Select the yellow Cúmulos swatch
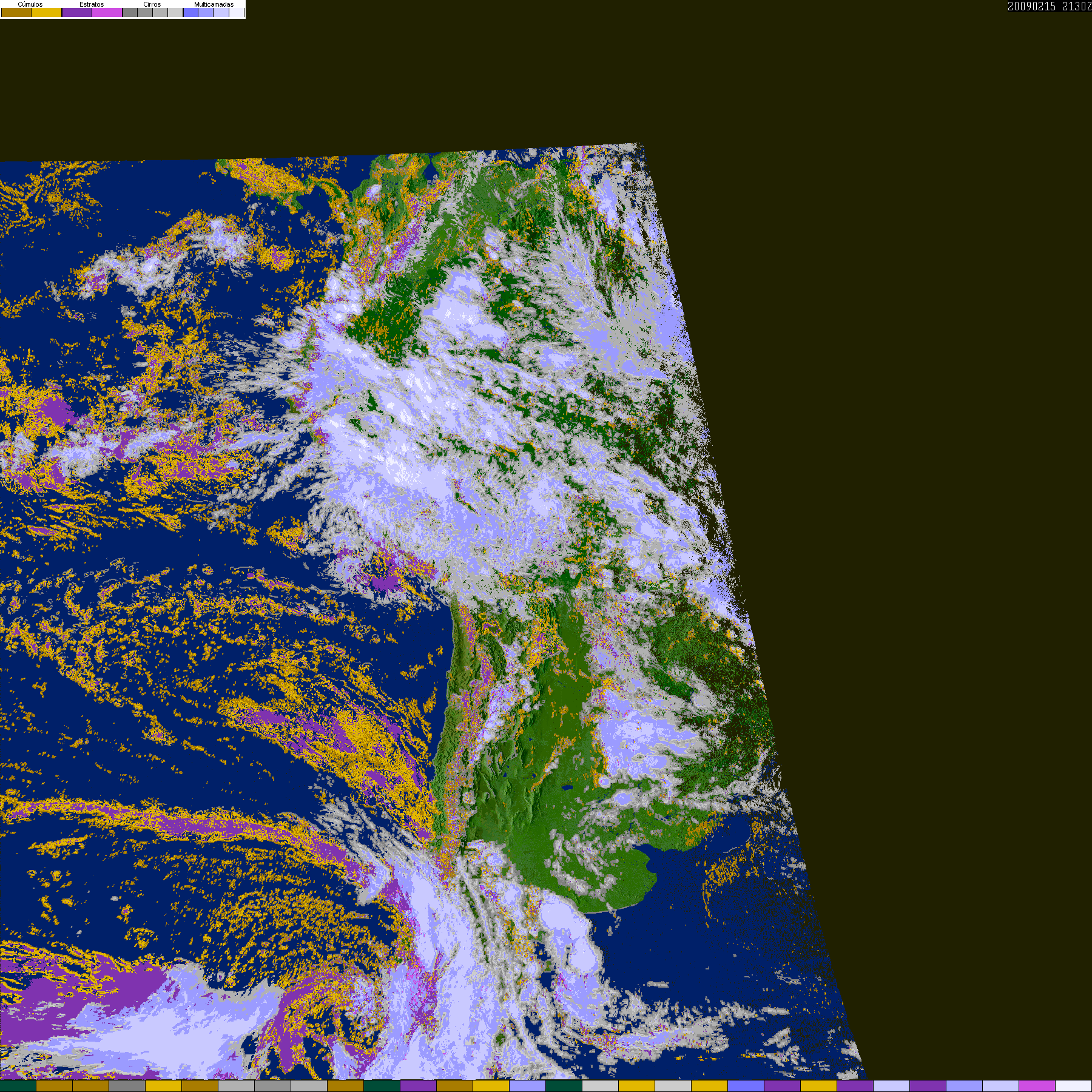Viewport: 1092px width, 1092px height. coord(47,12)
